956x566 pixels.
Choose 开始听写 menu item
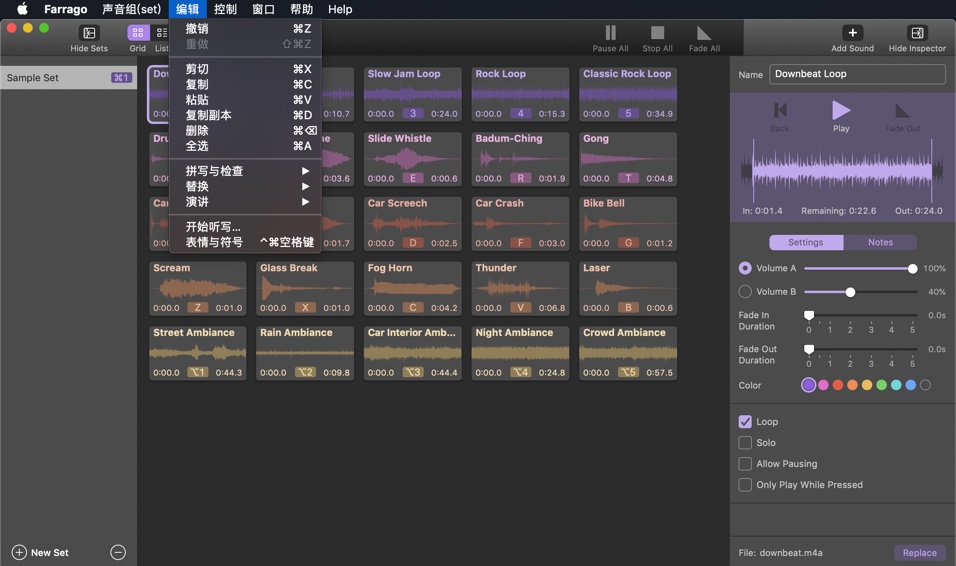coord(245,227)
